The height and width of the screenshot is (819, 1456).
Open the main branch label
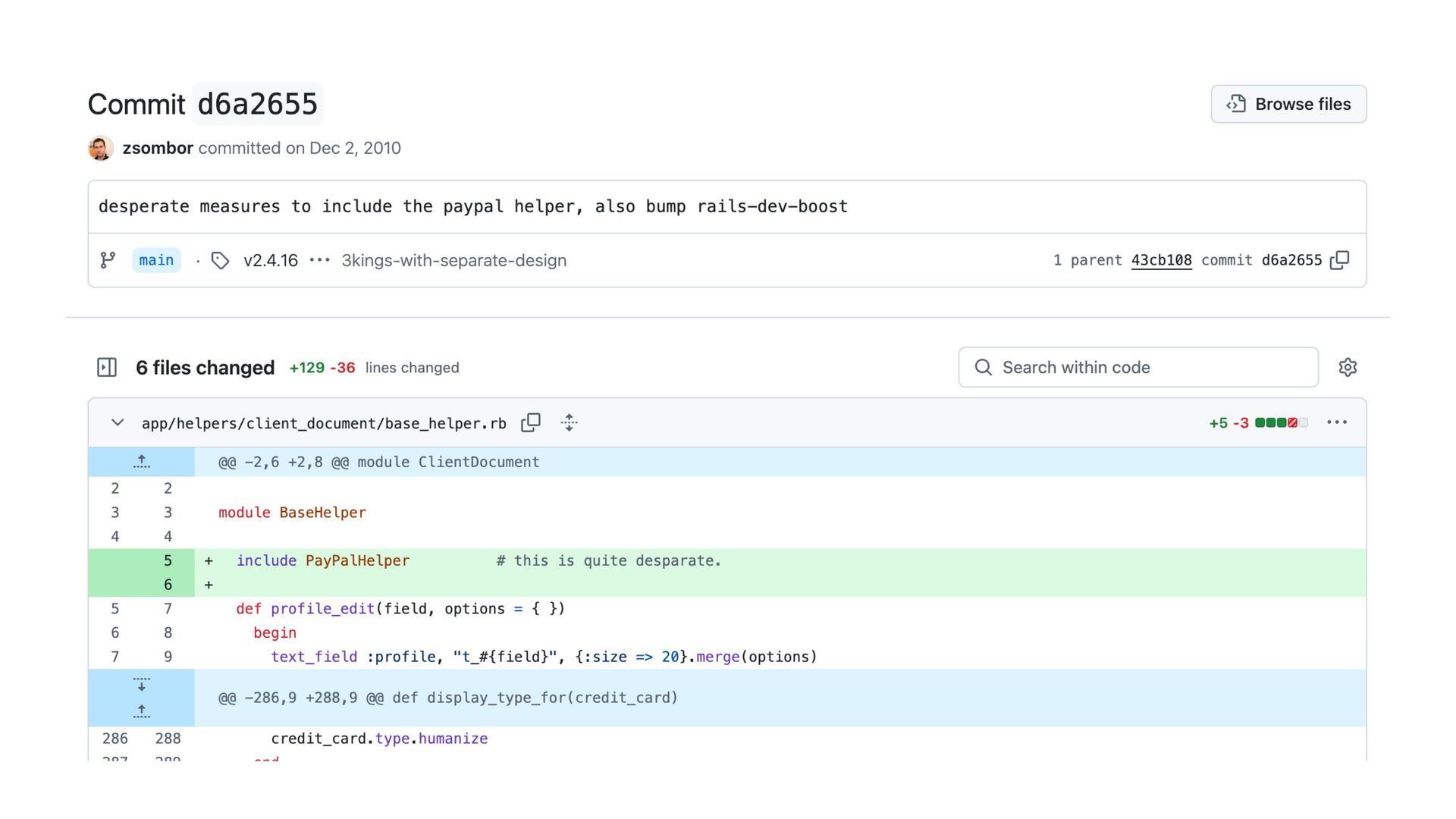[x=156, y=260]
